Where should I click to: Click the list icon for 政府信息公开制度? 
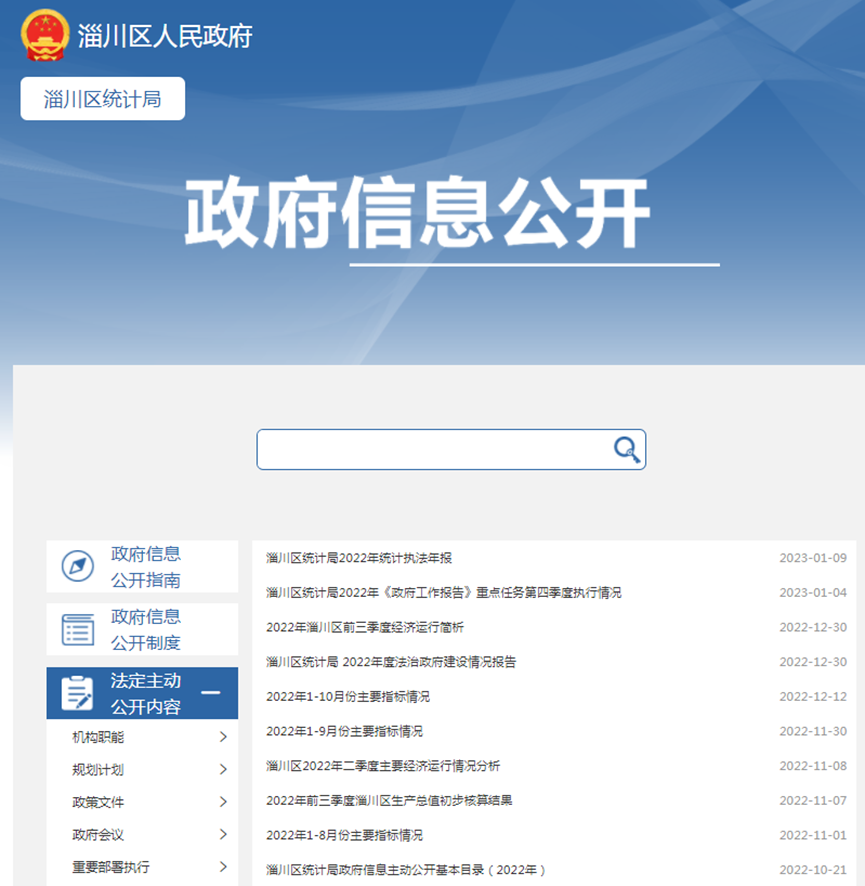[77, 629]
